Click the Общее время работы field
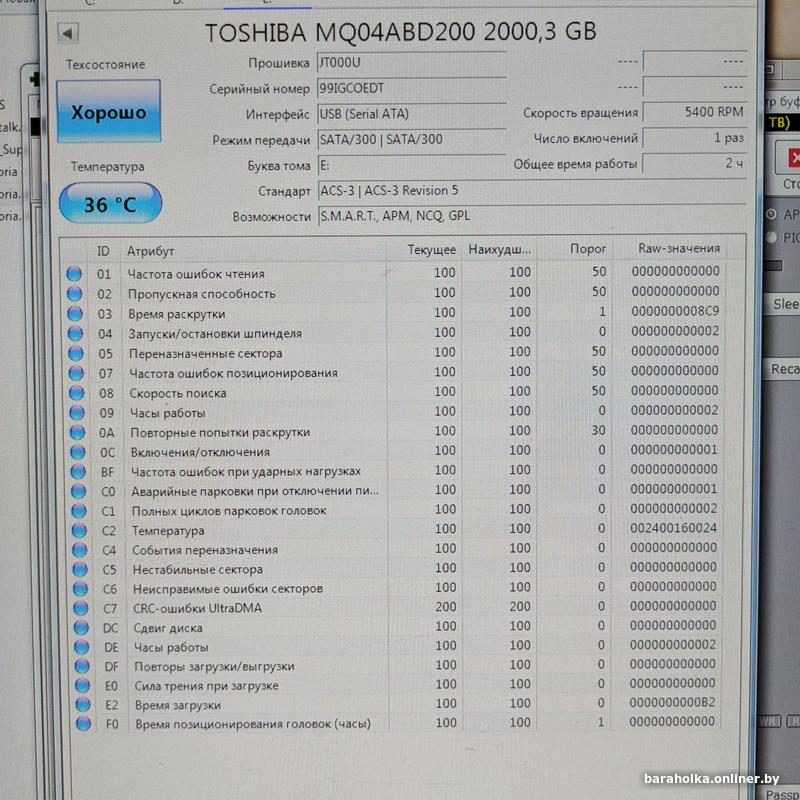The height and width of the screenshot is (800, 800). tap(694, 163)
